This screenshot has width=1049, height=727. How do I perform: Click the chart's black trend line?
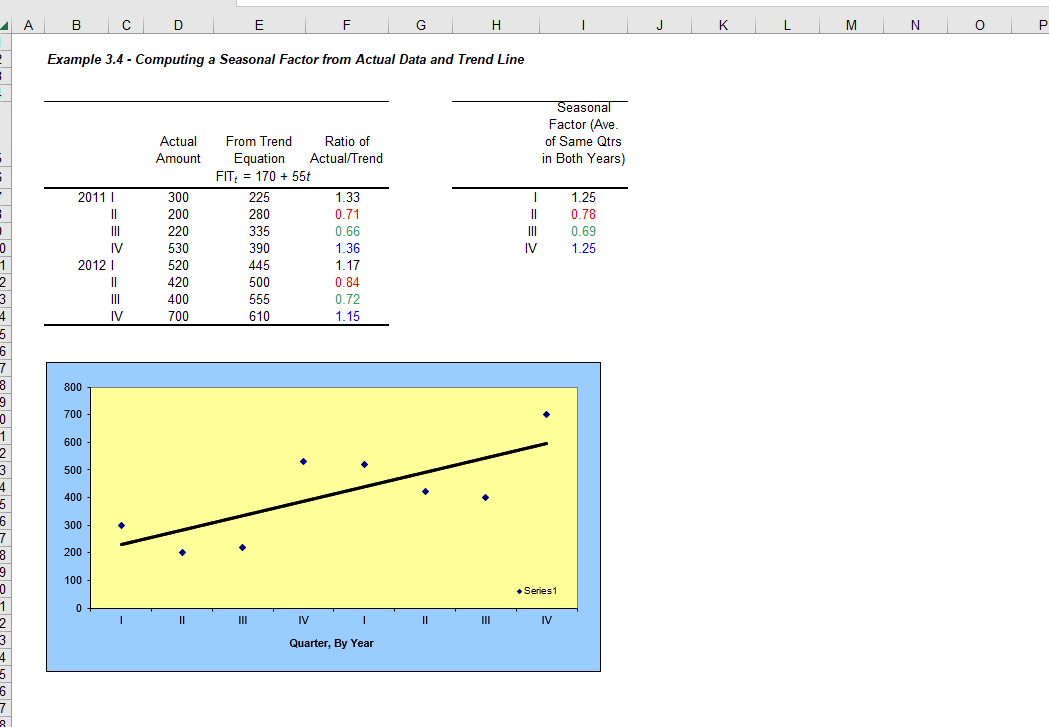(335, 494)
